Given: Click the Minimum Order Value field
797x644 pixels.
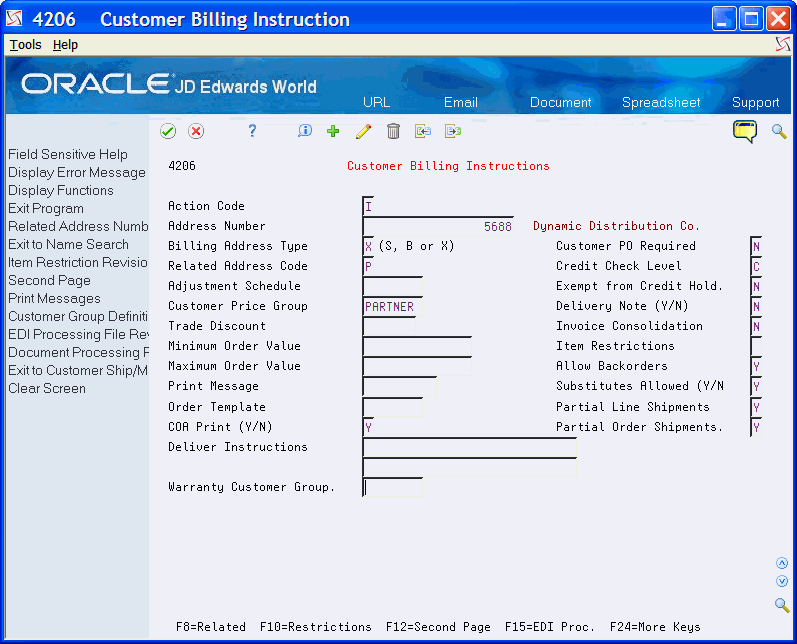Looking at the screenshot, I should click(x=417, y=346).
